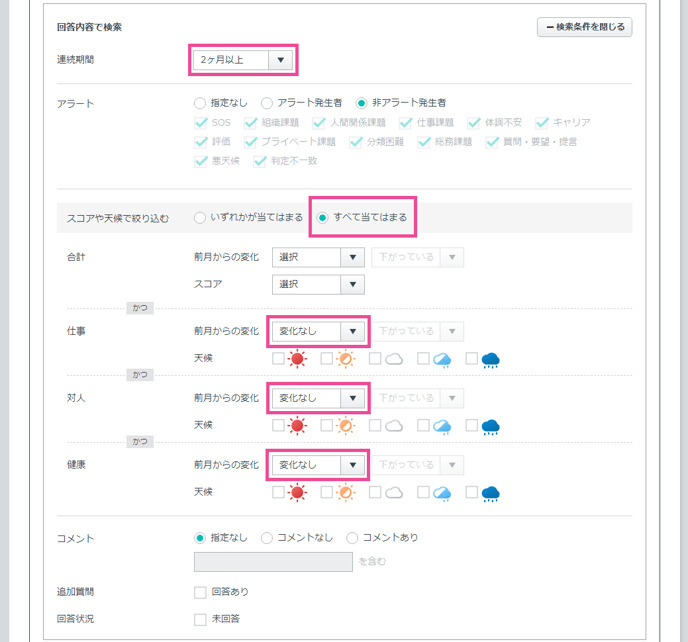This screenshot has width=688, height=642.
Task: Click the partly sunny icon in the 健康 row
Action: (345, 492)
